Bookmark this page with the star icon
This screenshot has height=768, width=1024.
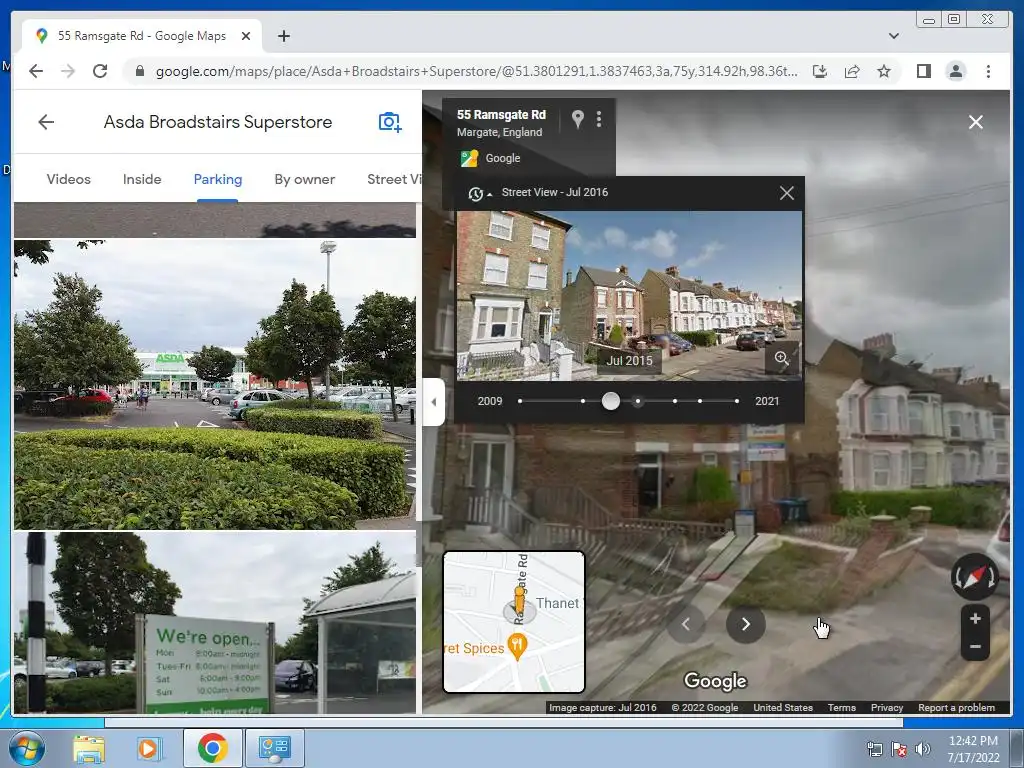(x=884, y=71)
